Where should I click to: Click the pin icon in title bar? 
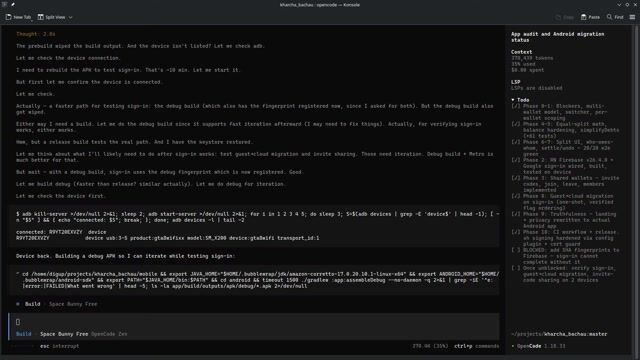[x=13, y=4]
